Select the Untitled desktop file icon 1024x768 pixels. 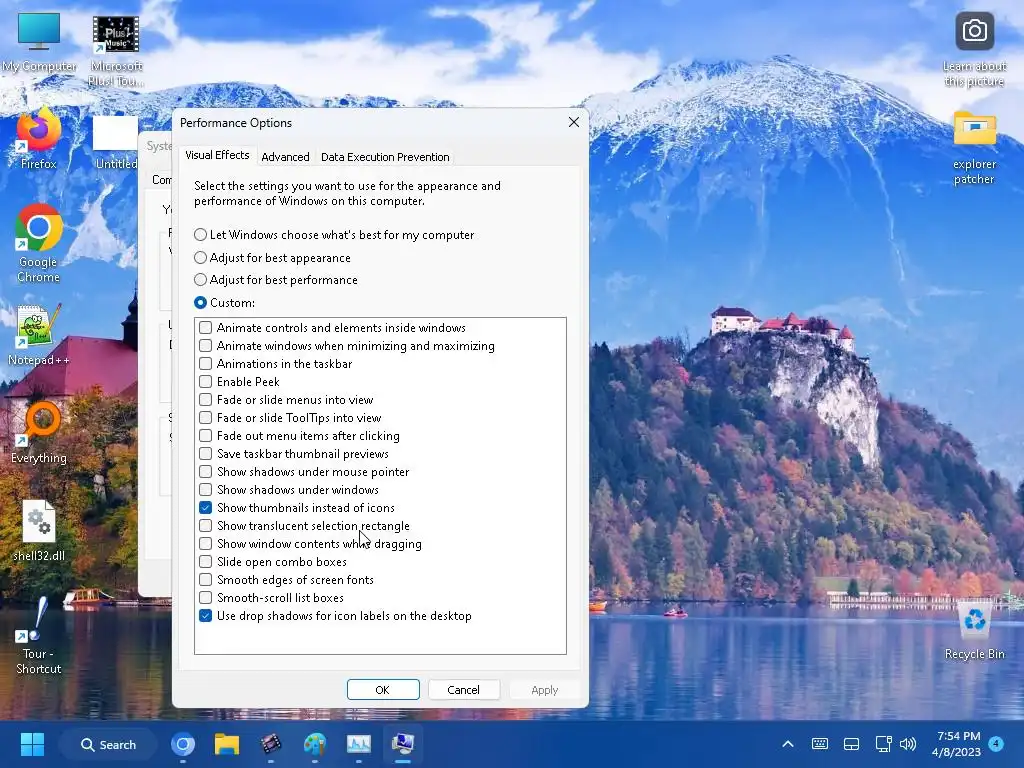(116, 143)
